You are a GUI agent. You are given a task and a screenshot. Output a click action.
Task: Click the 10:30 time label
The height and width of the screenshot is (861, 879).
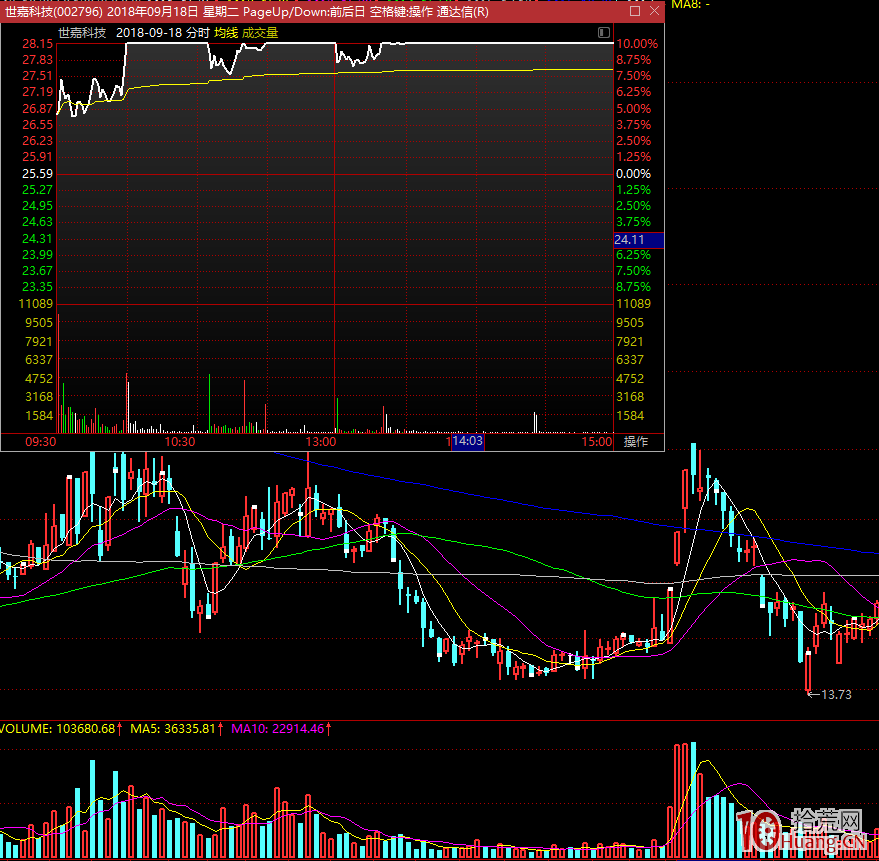[179, 442]
